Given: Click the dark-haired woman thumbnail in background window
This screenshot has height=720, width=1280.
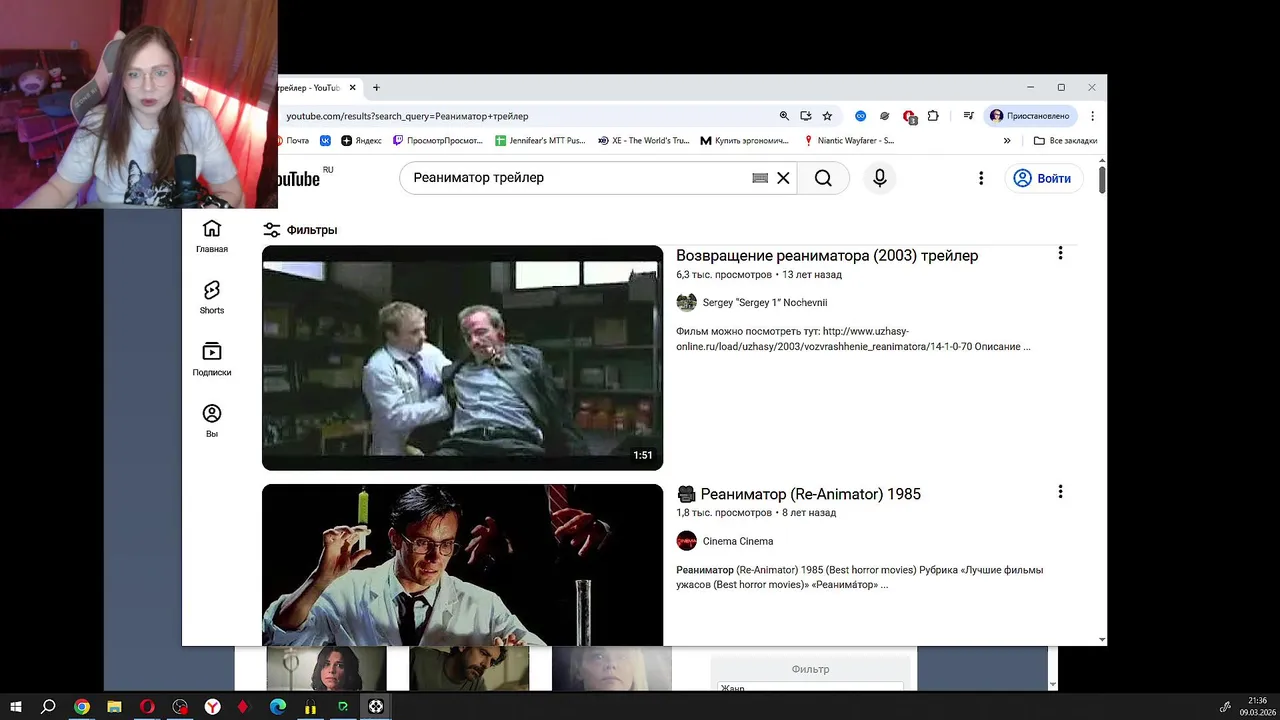Looking at the screenshot, I should point(325,668).
